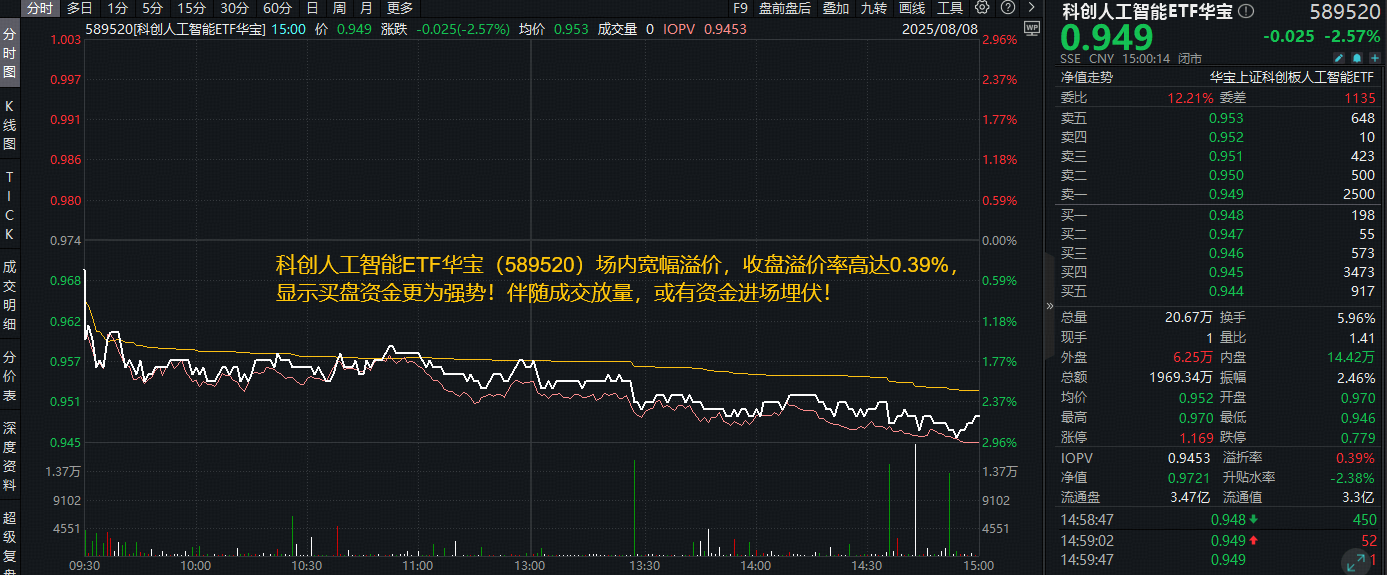Click the bell alert icon
The height and width of the screenshot is (575, 1387).
1357,58
